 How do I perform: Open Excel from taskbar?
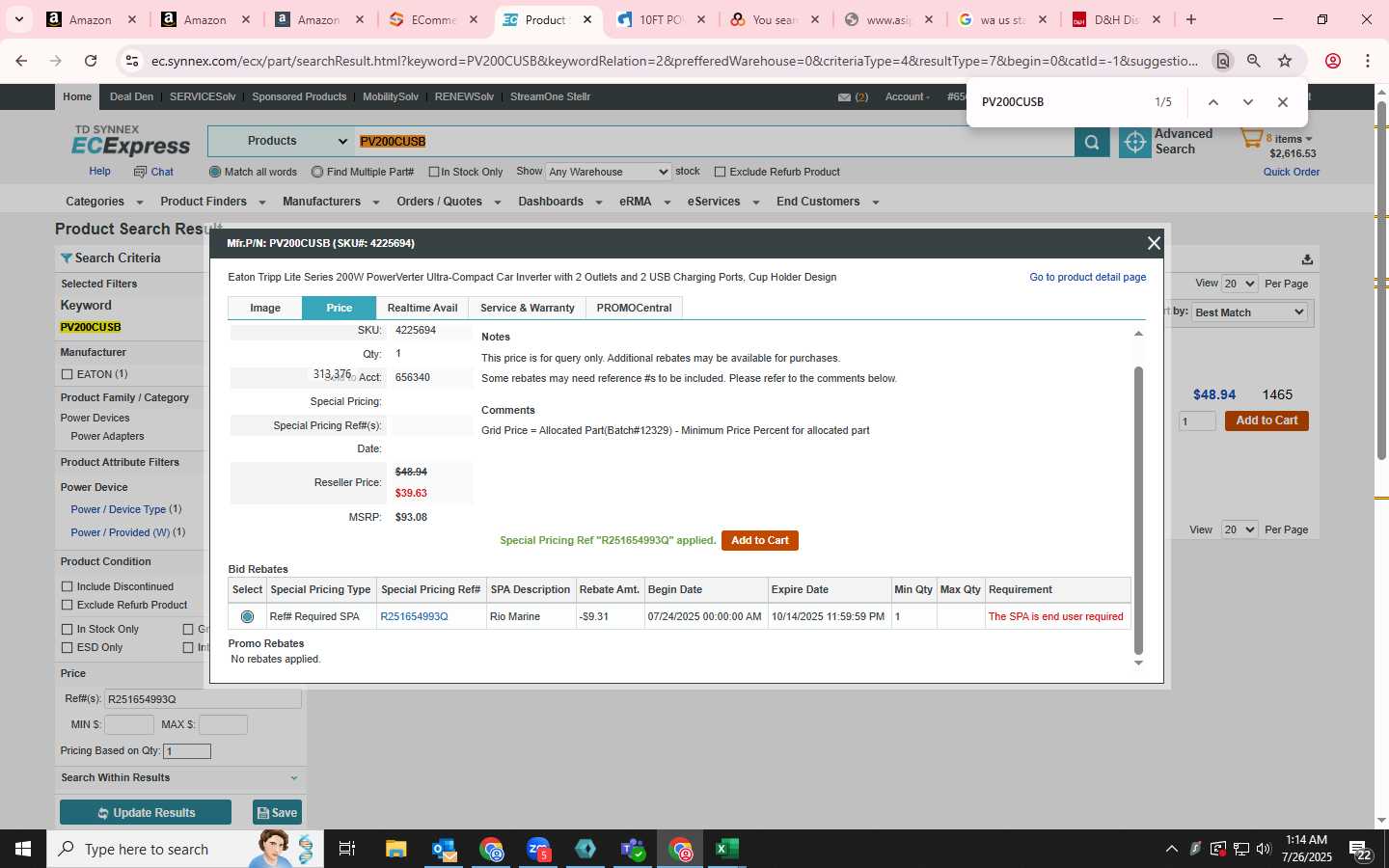[727, 849]
